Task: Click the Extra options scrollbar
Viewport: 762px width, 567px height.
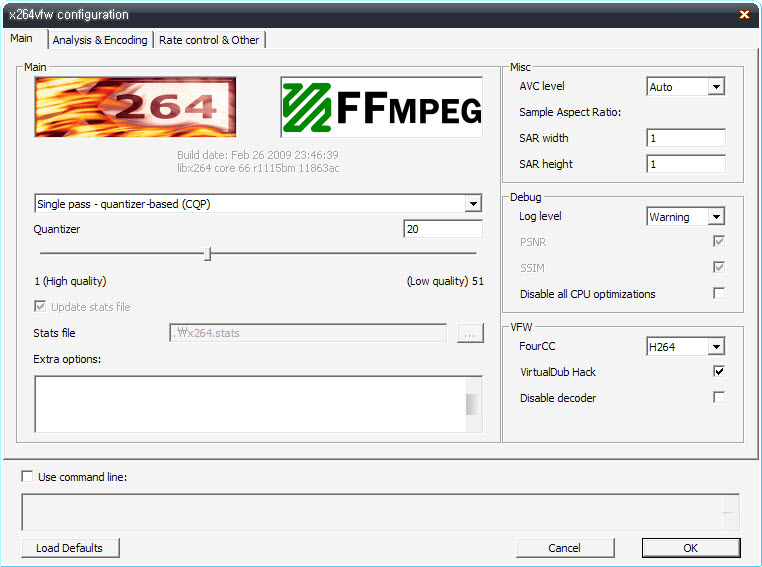Action: 471,404
